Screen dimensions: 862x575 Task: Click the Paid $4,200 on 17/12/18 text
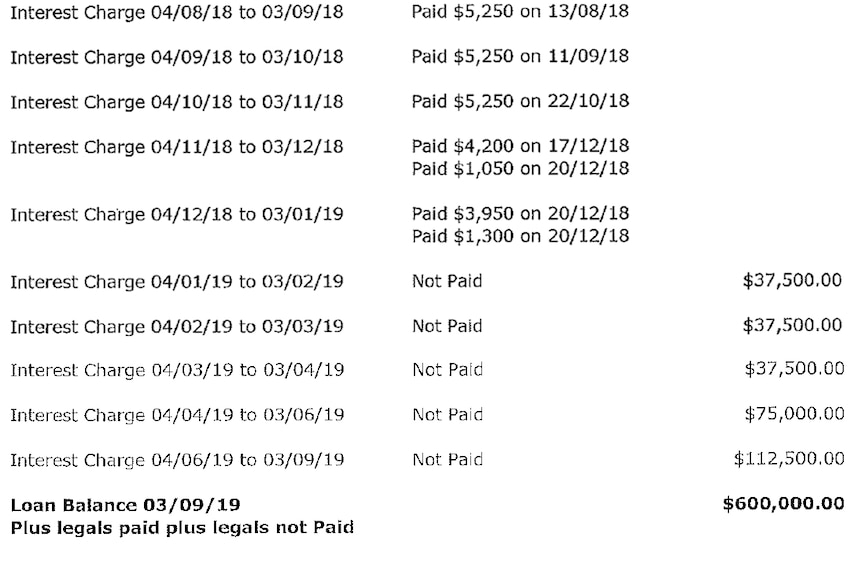520,146
